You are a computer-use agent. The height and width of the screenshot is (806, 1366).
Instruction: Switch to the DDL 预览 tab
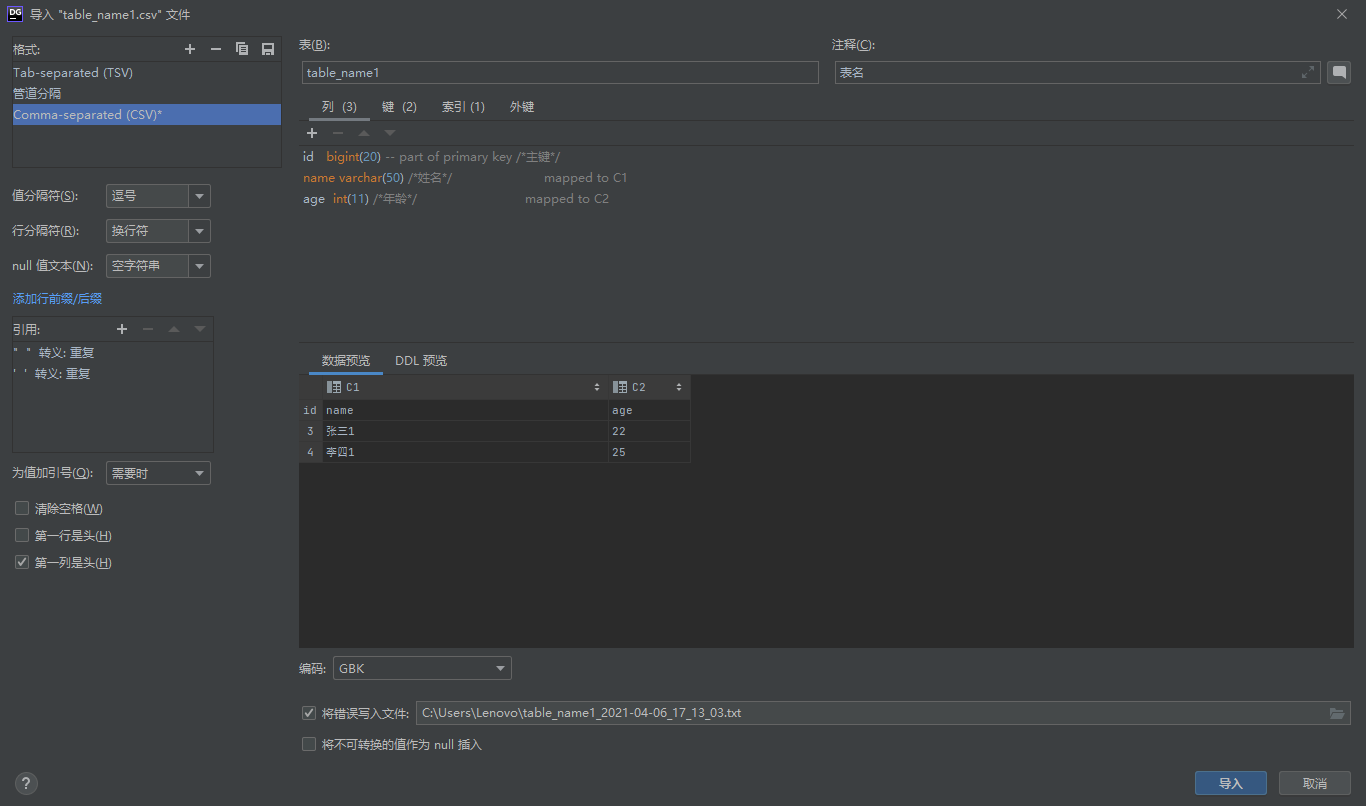click(x=420, y=360)
